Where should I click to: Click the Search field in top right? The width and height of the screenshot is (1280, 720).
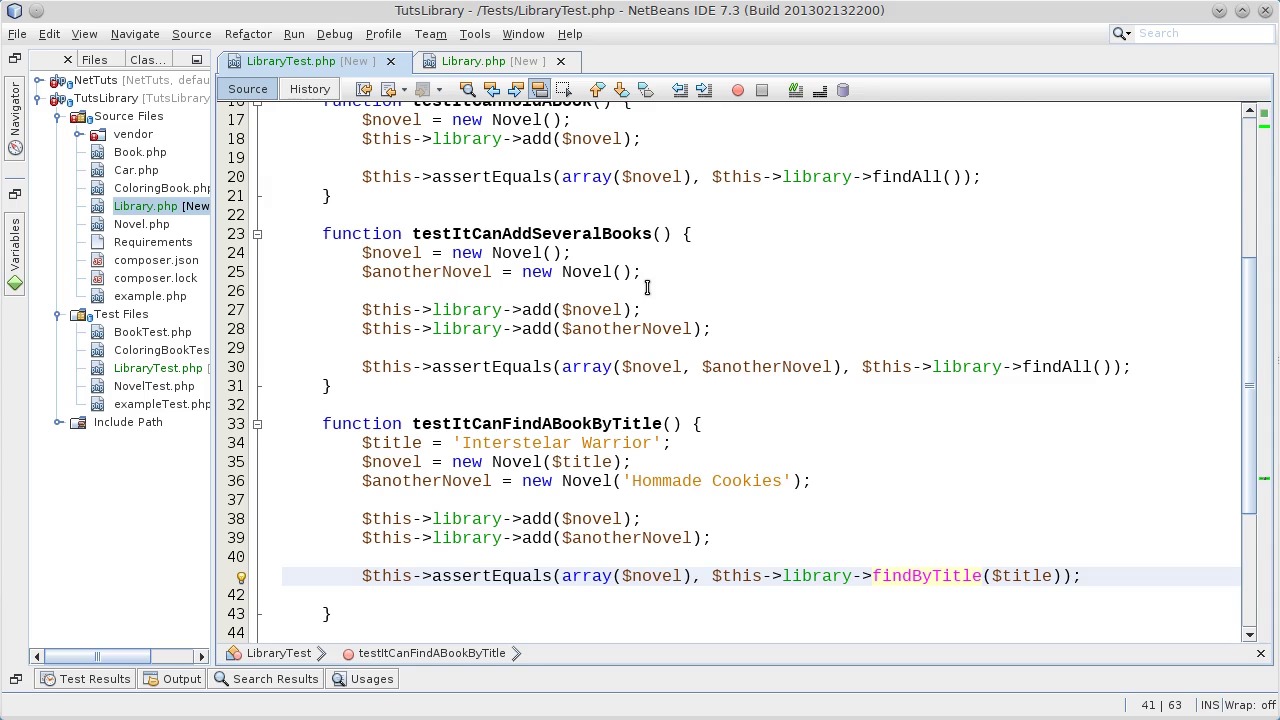[1200, 34]
